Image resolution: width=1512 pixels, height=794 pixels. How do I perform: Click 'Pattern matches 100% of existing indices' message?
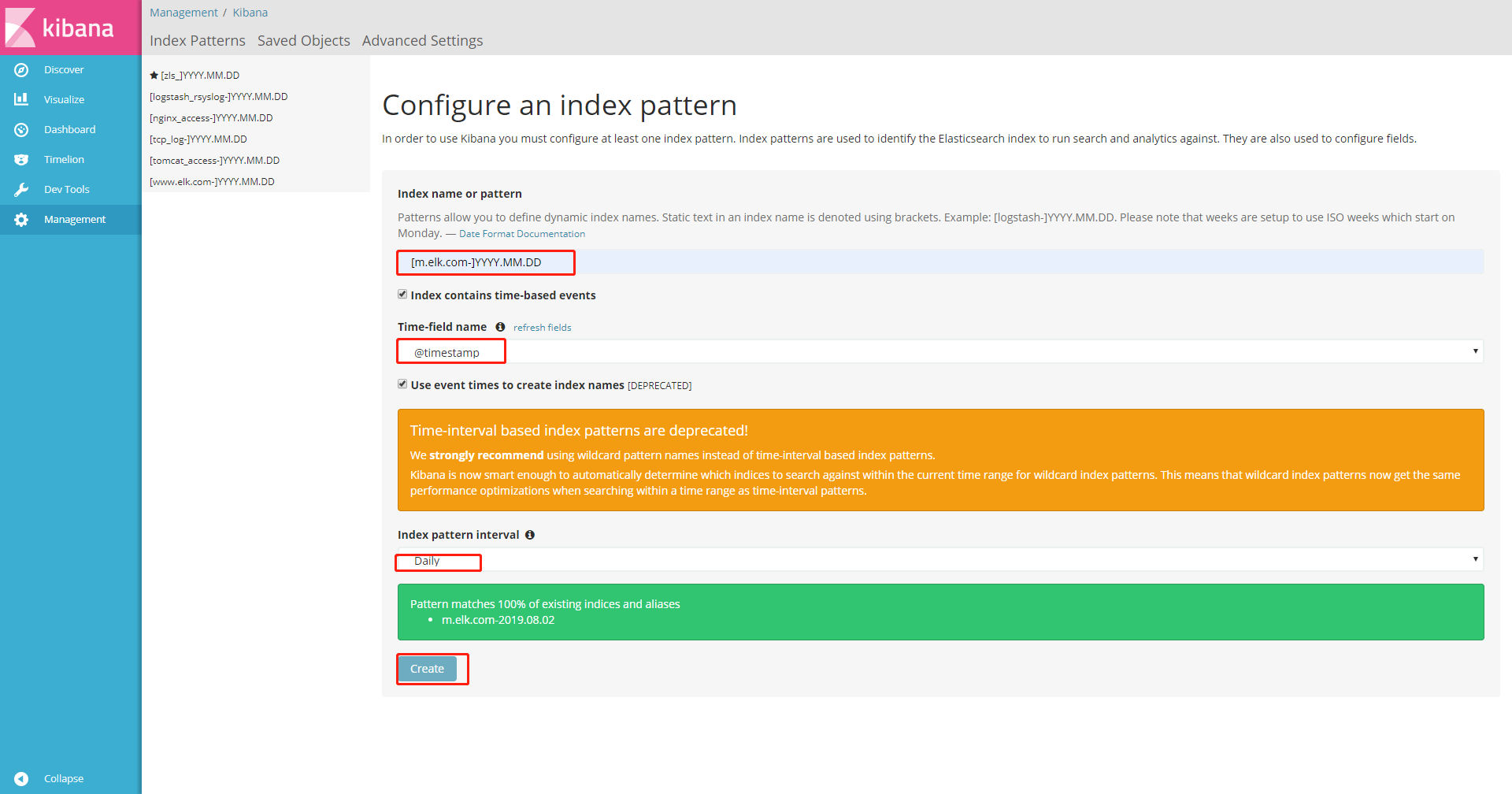coord(545,604)
